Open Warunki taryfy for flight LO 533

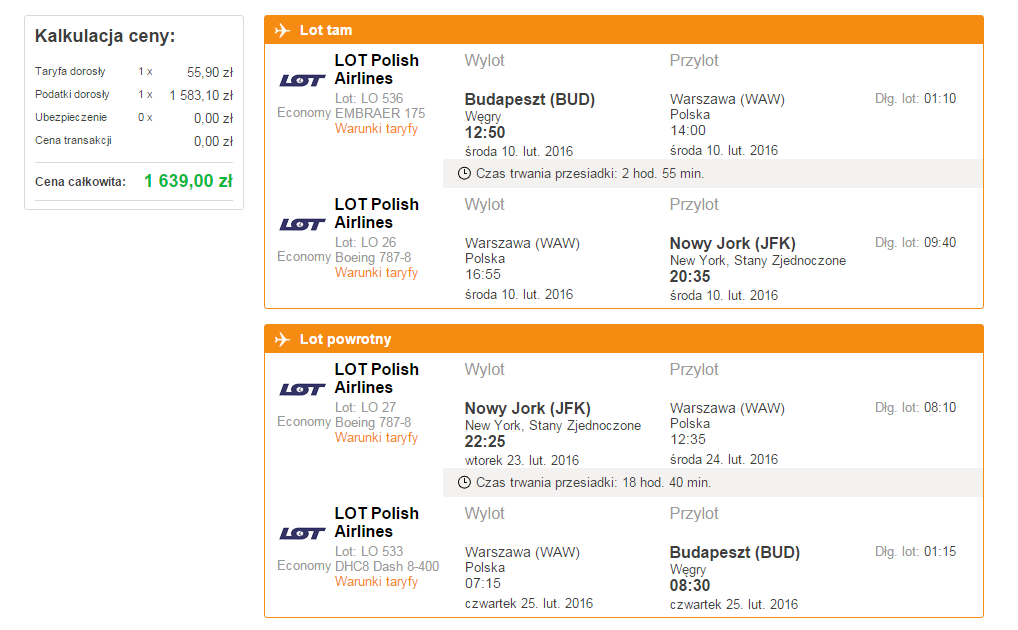[x=377, y=582]
